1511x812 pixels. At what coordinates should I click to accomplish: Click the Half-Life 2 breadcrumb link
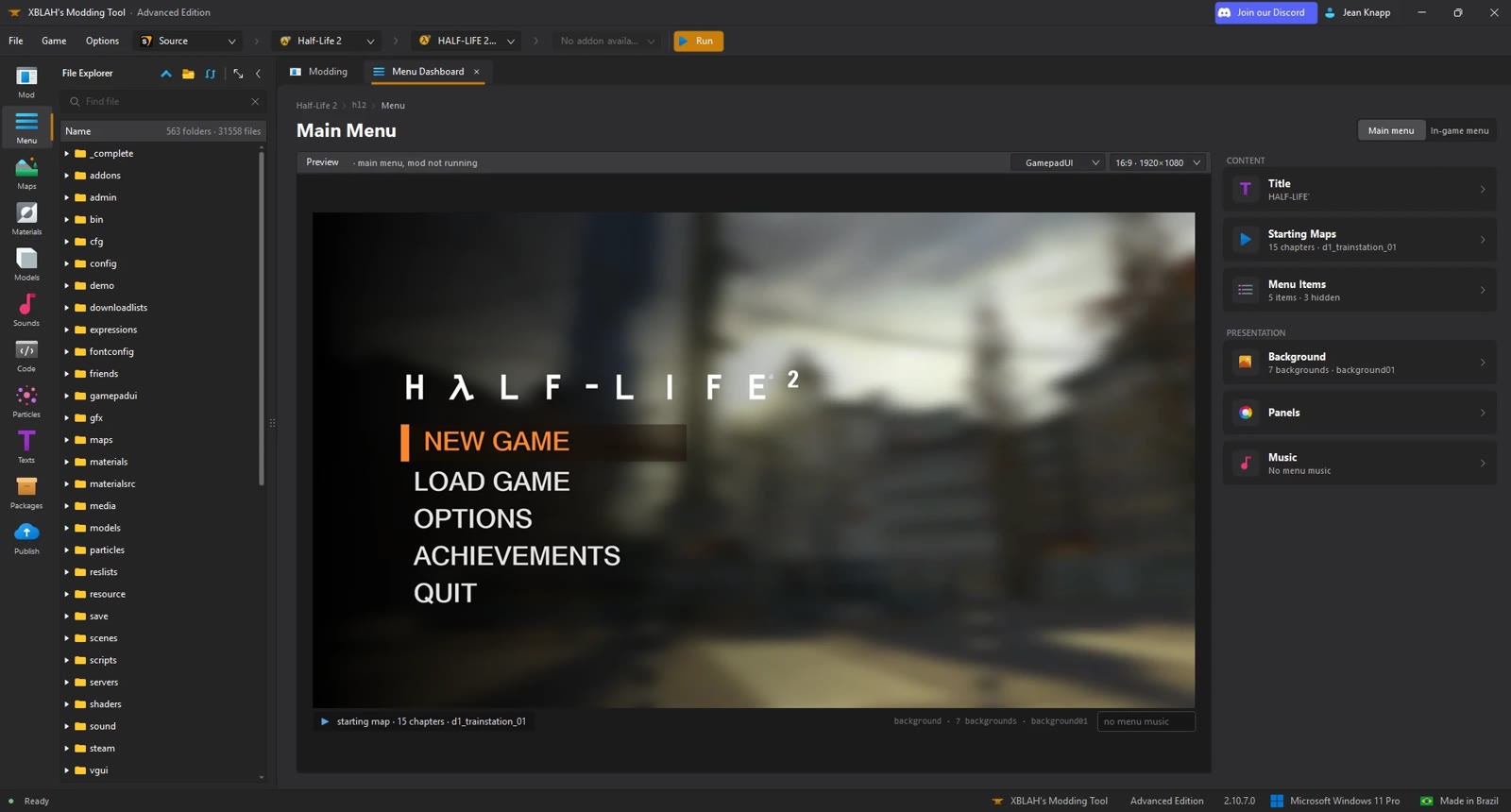tap(316, 106)
